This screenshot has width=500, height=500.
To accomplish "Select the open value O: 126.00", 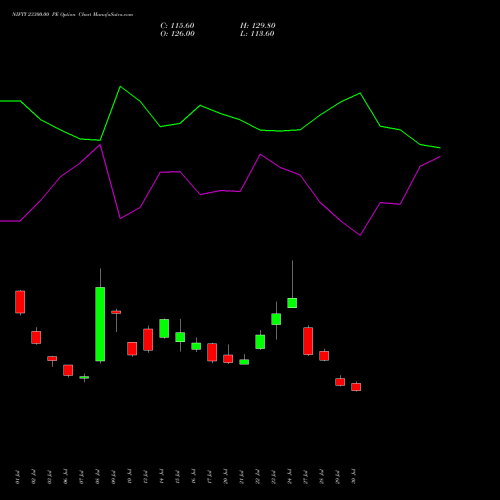I will (x=177, y=34).
